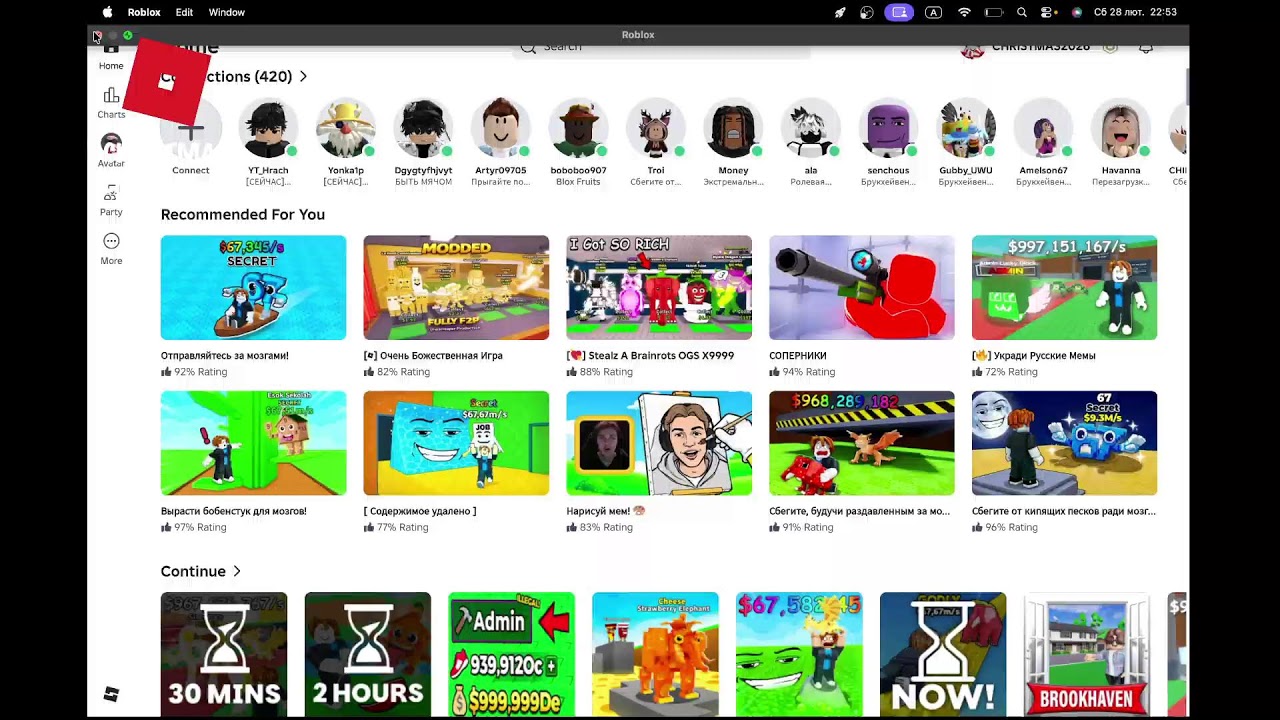Screen dimensions: 1280x720
Task: Click the 94% Rating under СОПЕРНИКИ
Action: tap(808, 372)
